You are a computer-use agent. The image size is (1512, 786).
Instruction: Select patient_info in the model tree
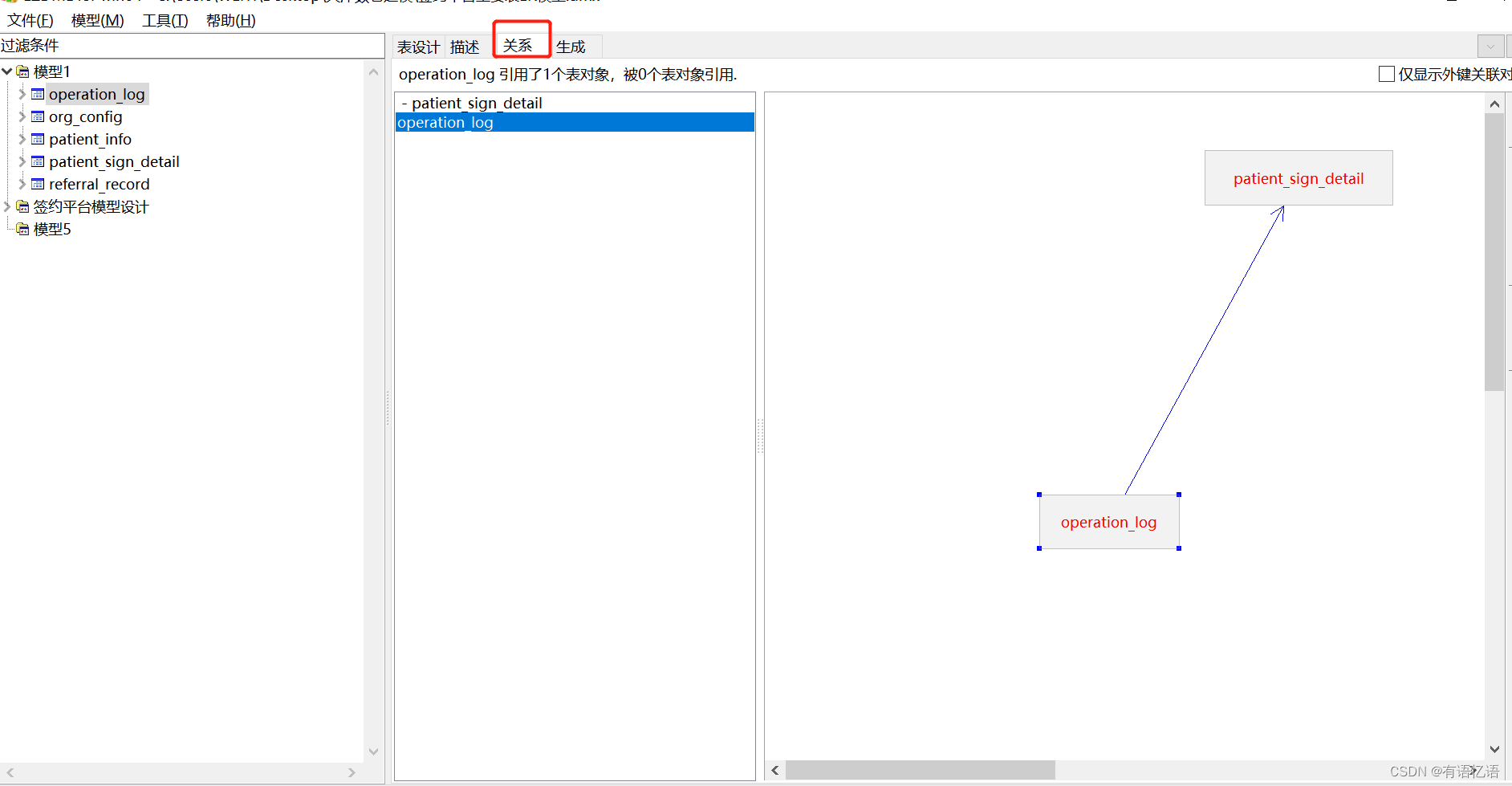(x=90, y=139)
